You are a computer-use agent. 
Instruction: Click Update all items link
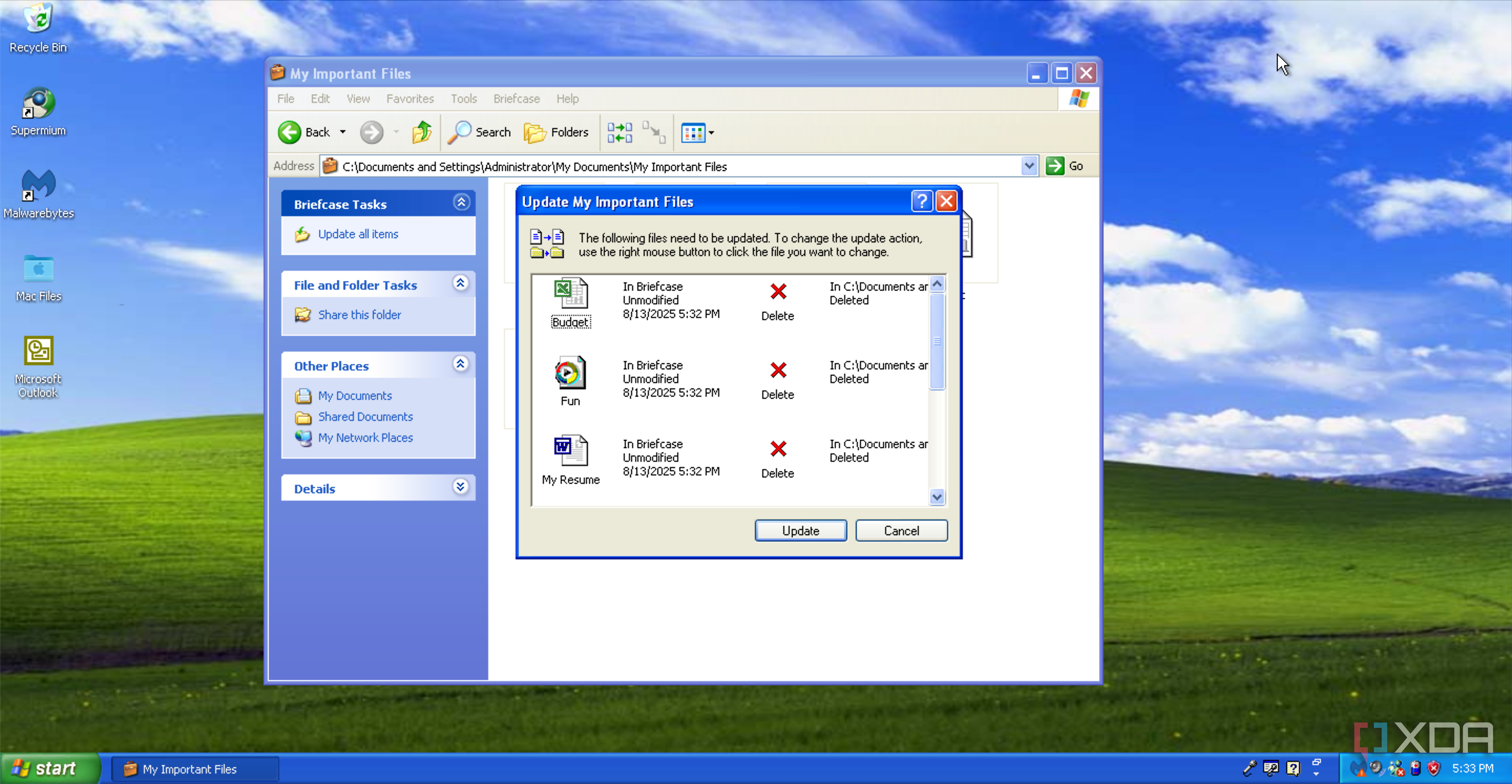358,234
